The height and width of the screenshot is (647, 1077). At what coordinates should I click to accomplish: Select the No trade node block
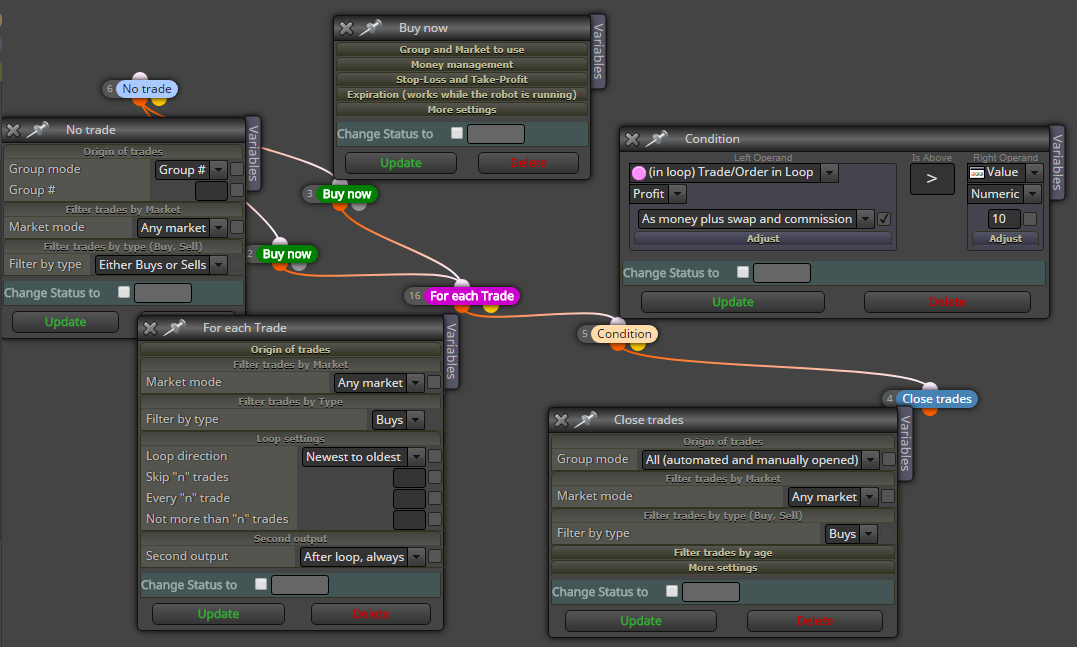146,89
